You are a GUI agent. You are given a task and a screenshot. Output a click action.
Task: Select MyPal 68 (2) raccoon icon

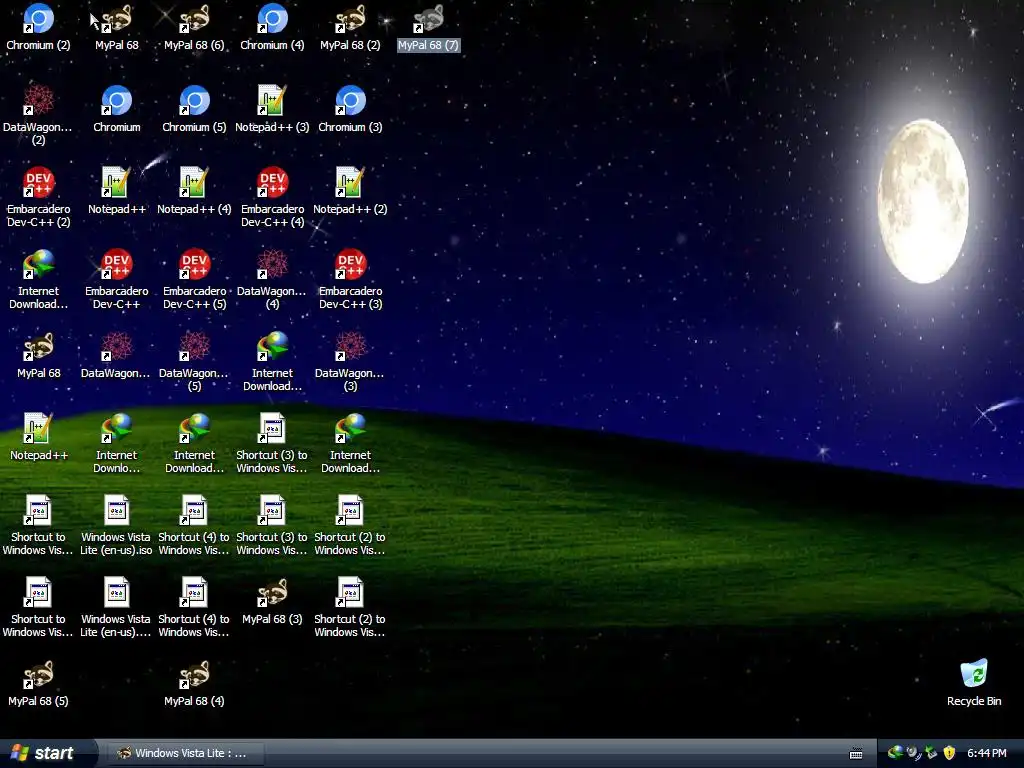(350, 27)
